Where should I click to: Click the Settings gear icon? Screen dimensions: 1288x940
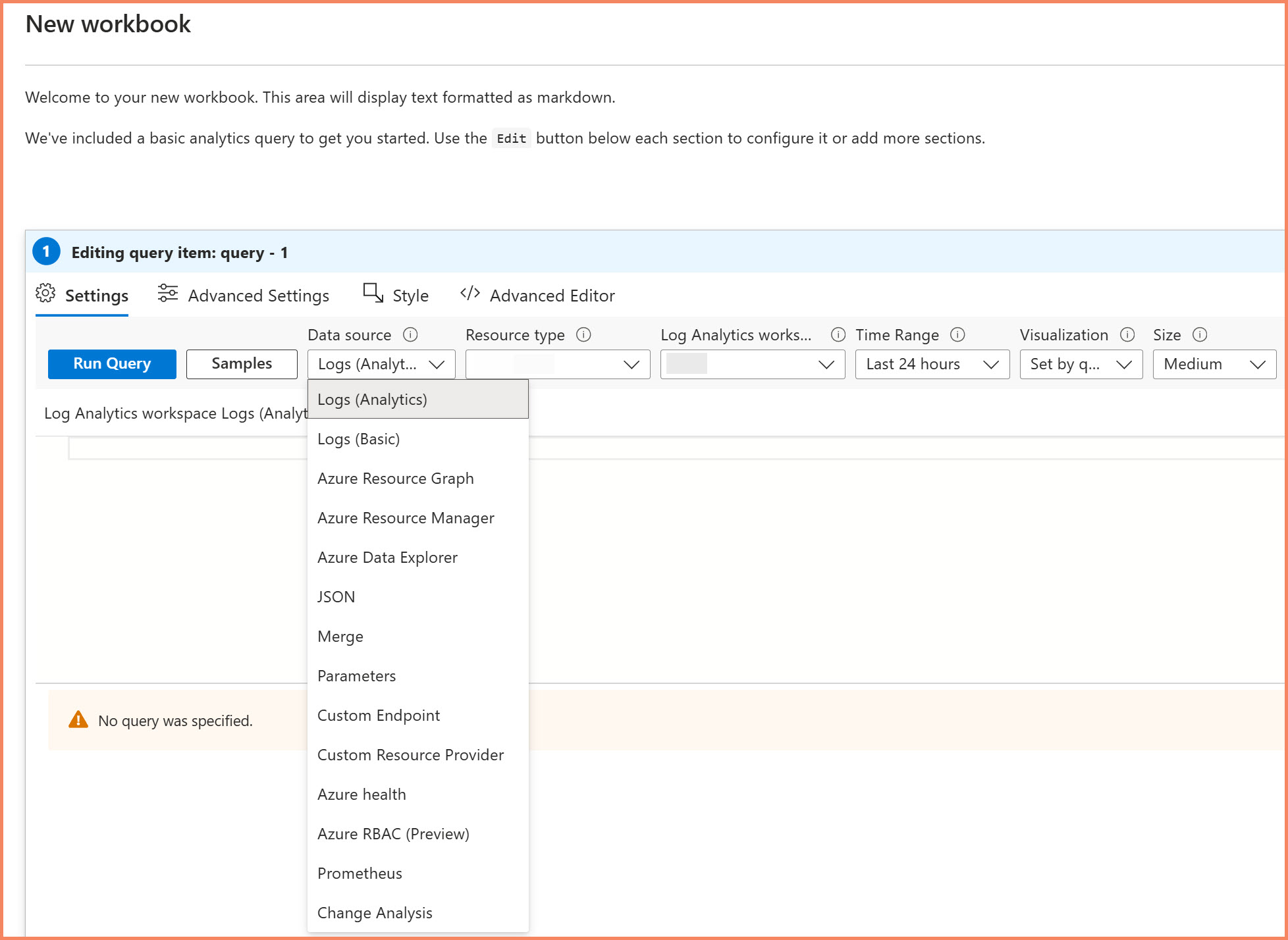tap(45, 293)
